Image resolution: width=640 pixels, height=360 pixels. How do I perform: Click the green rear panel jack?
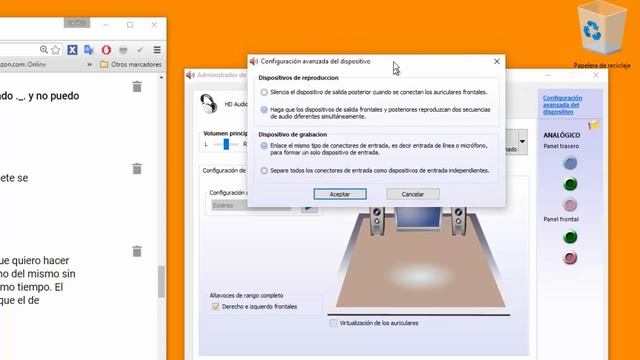570,184
